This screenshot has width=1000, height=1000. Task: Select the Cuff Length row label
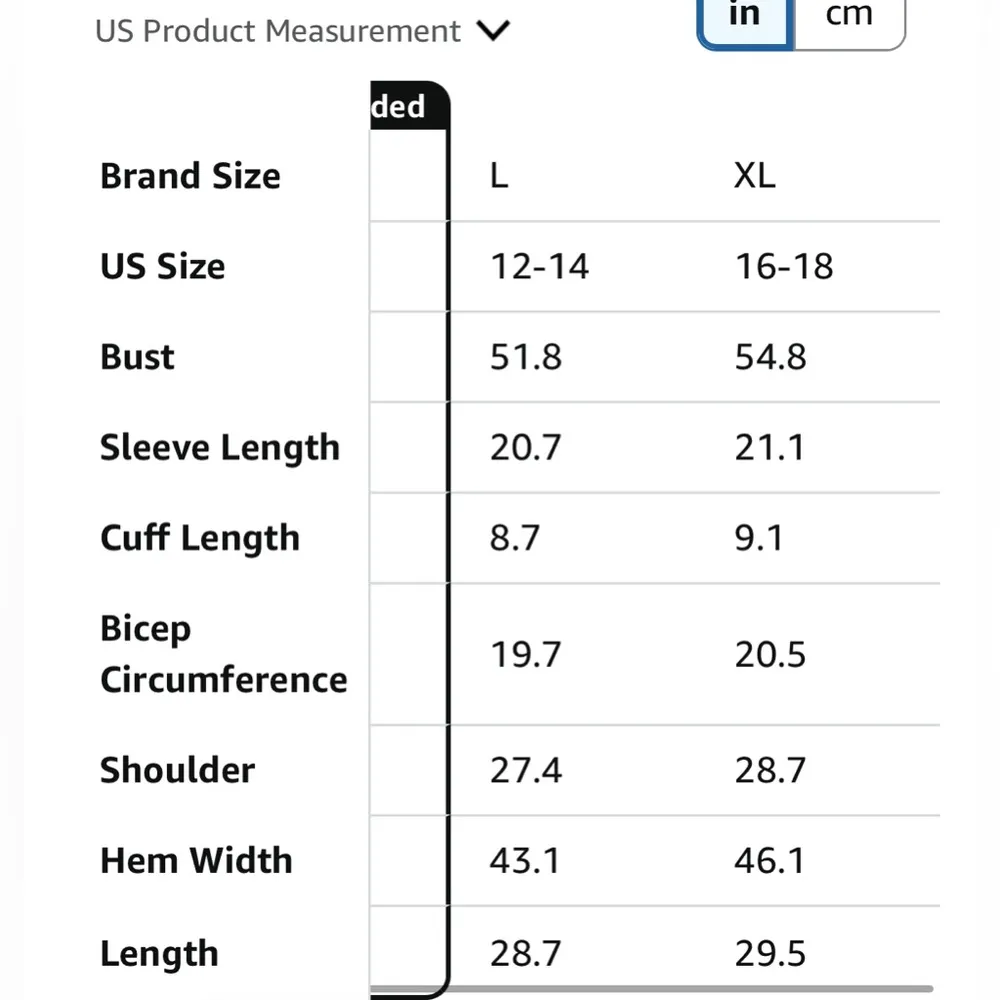200,538
